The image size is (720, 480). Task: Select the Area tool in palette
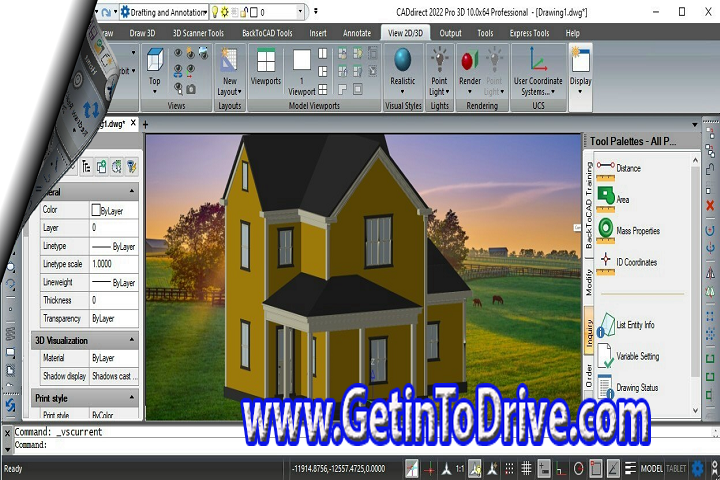pos(613,199)
